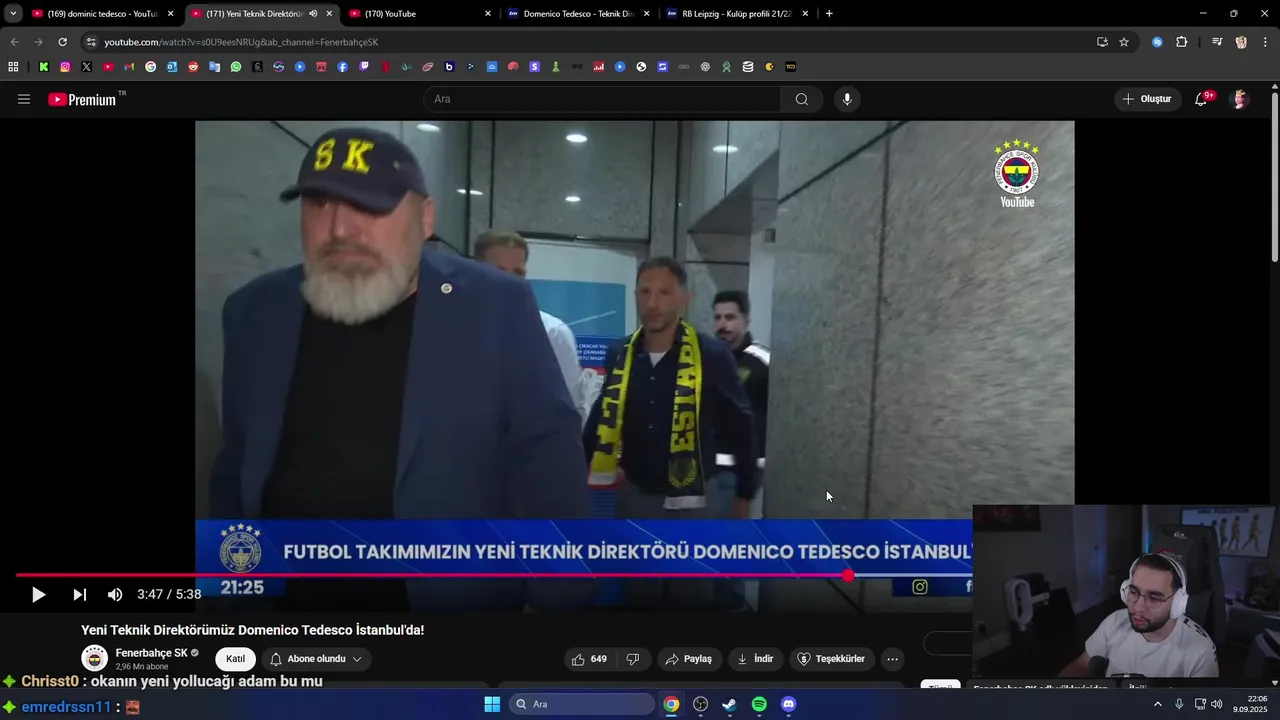Open the apps grid in bookmarks bar
The height and width of the screenshot is (720, 1280).
[13, 67]
